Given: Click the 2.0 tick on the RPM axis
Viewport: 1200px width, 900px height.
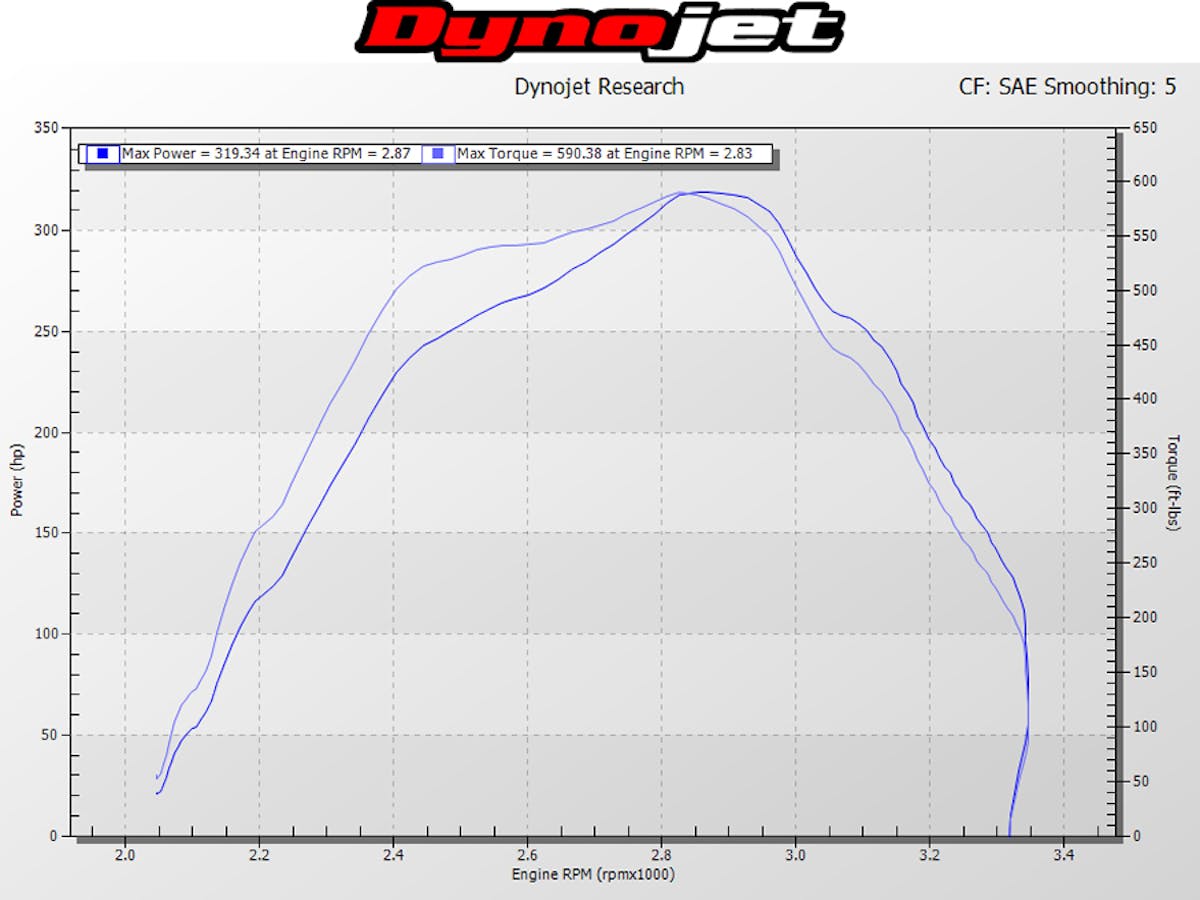Looking at the screenshot, I should (125, 856).
